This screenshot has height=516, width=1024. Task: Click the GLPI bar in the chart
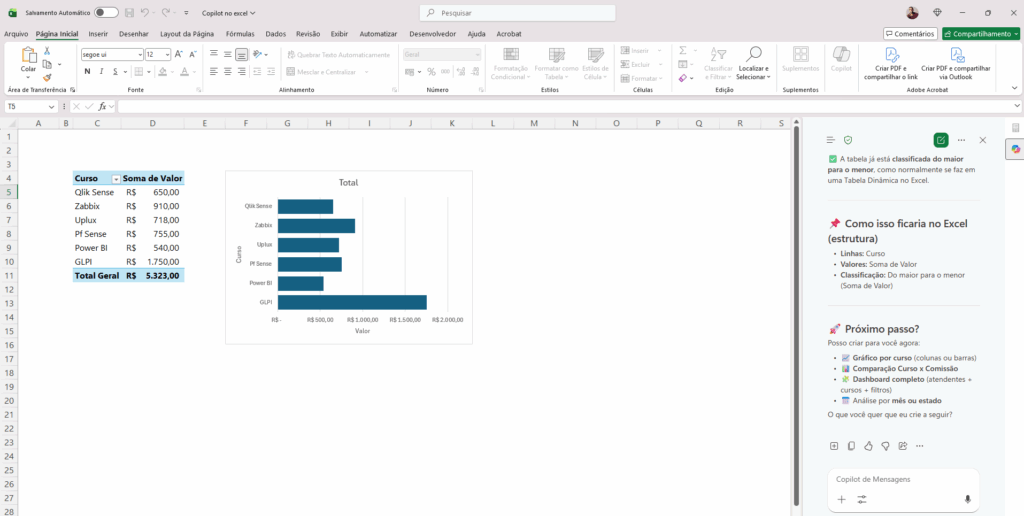coord(352,302)
